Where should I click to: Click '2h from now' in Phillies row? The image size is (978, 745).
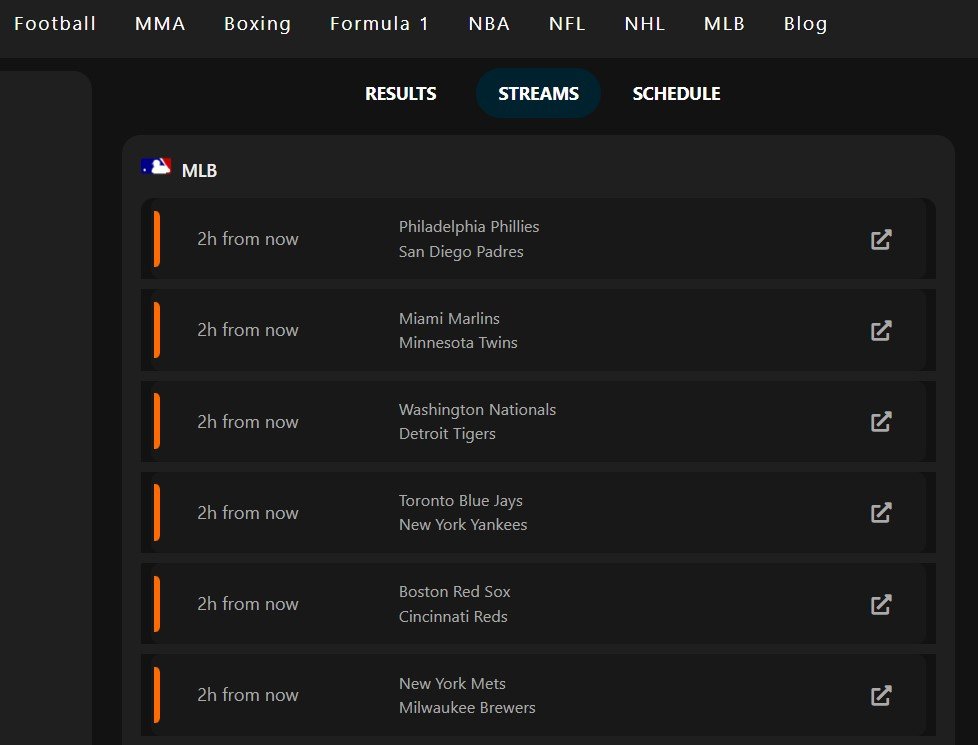248,239
